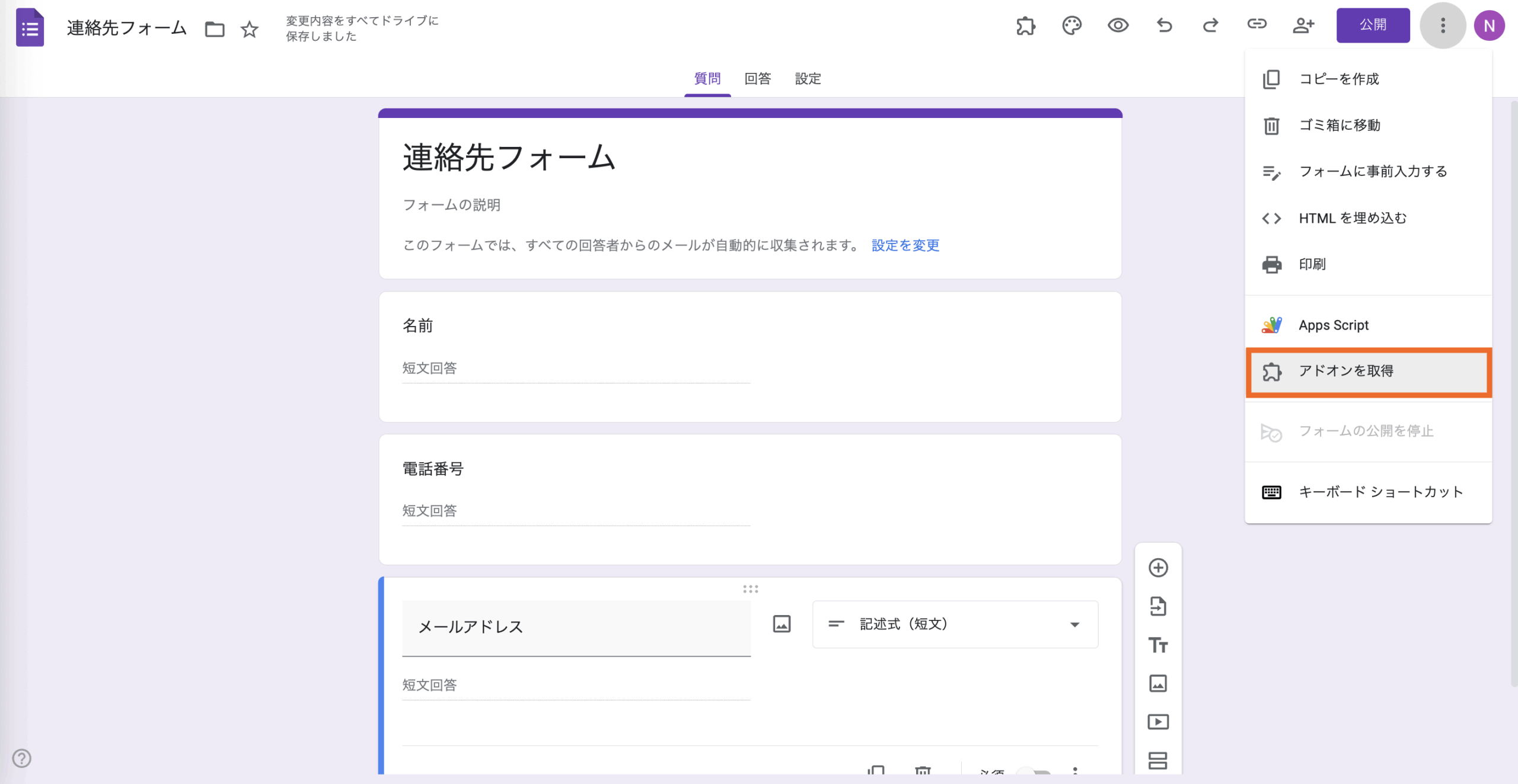Click the purple 公開 button
The height and width of the screenshot is (784, 1518).
(x=1373, y=25)
